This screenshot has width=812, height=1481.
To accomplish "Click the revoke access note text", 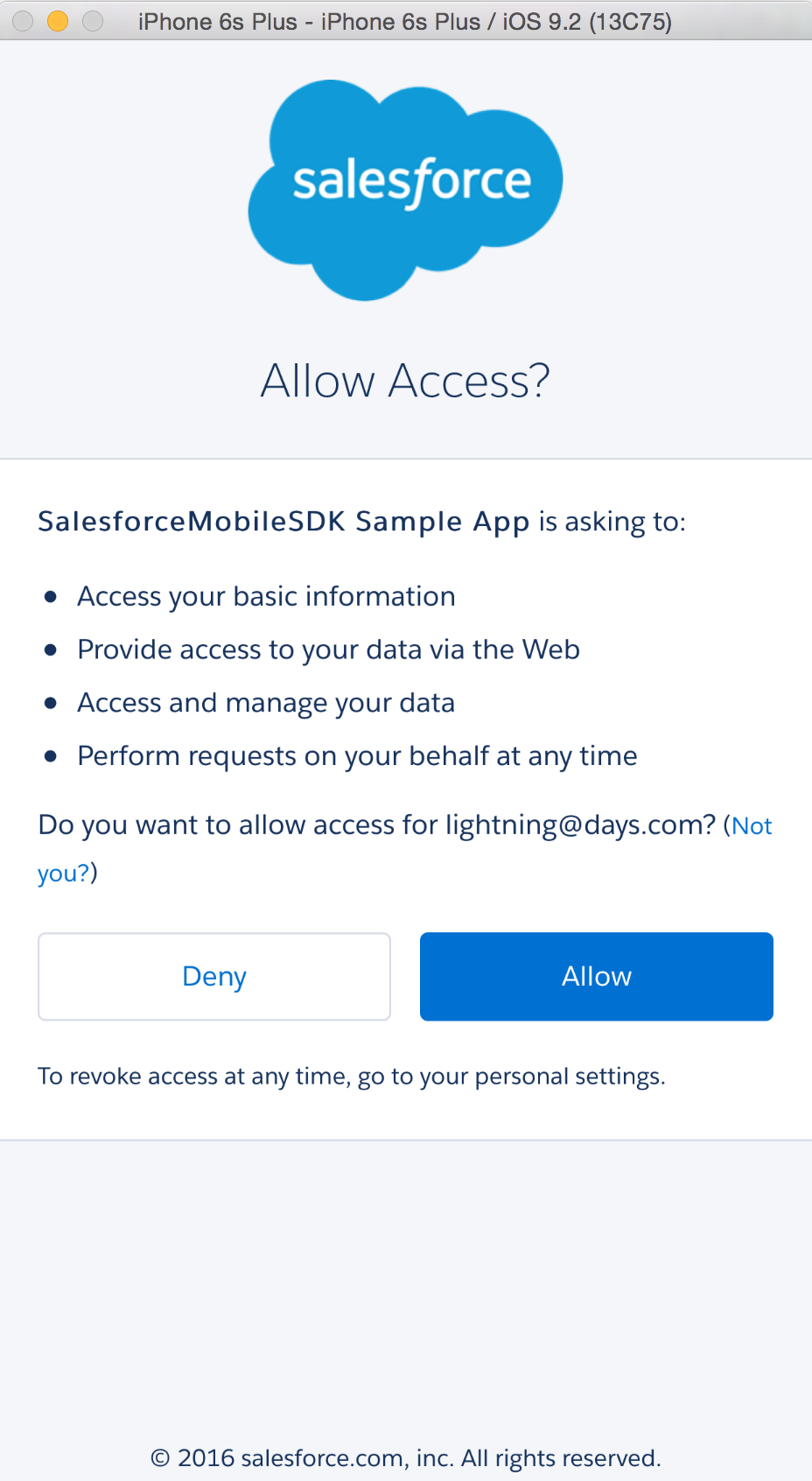I will point(352,1076).
